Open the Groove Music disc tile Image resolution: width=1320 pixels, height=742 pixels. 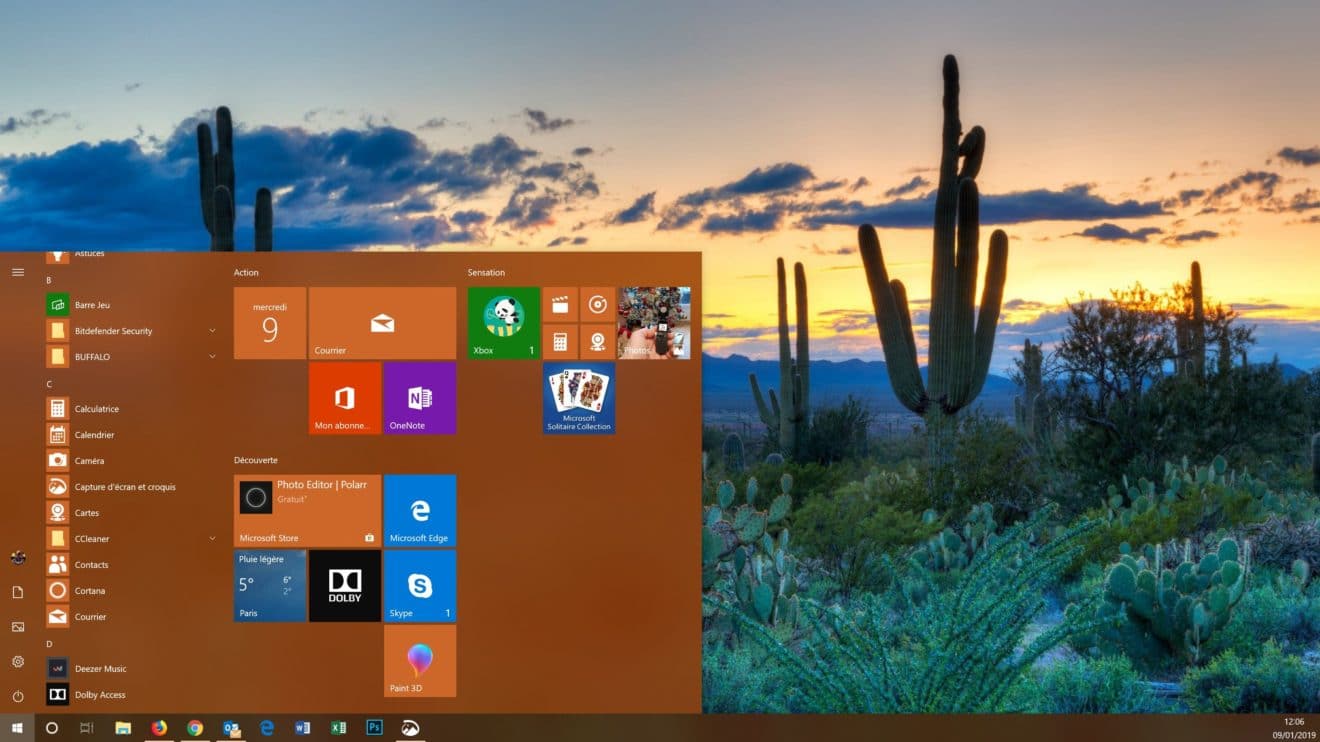coord(598,304)
